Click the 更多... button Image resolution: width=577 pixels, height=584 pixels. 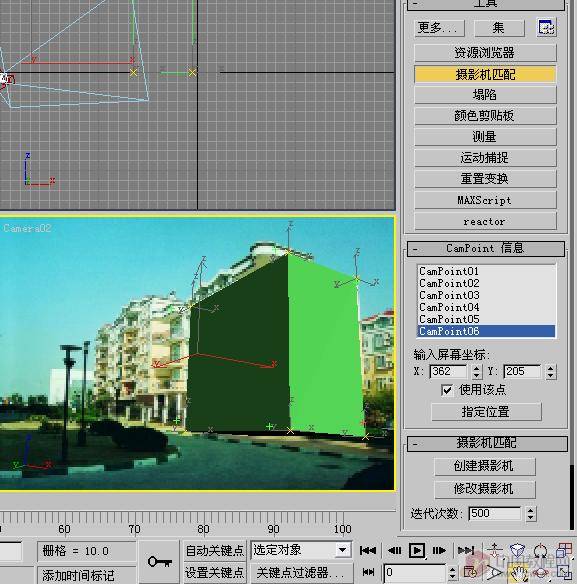pos(439,28)
